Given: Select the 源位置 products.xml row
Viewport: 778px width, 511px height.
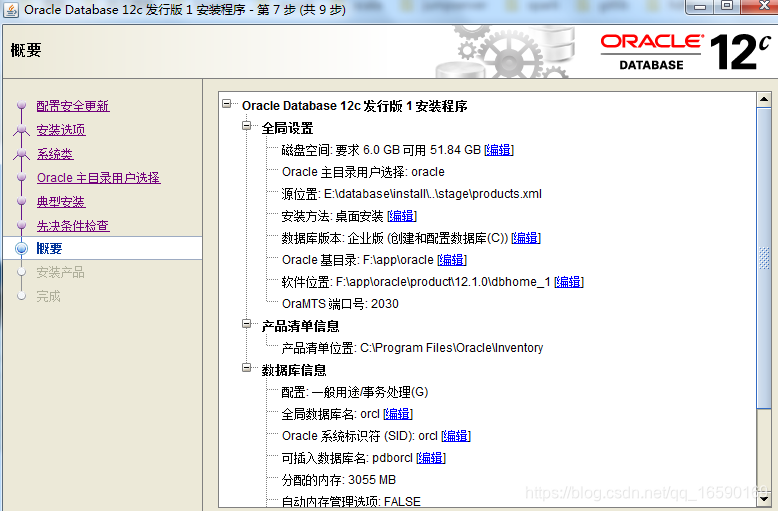Looking at the screenshot, I should 412,194.
